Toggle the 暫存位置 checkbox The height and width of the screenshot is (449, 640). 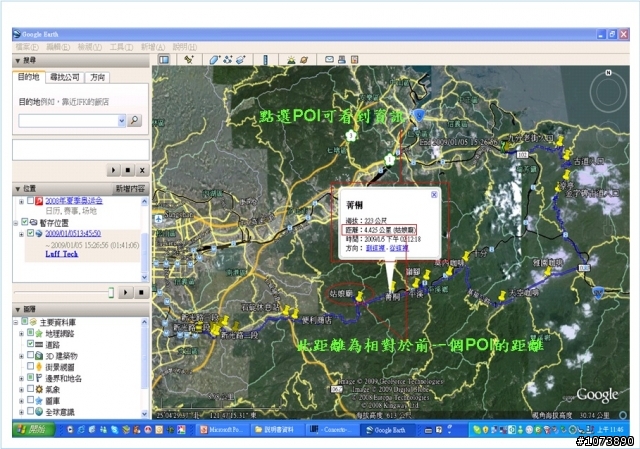point(24,222)
